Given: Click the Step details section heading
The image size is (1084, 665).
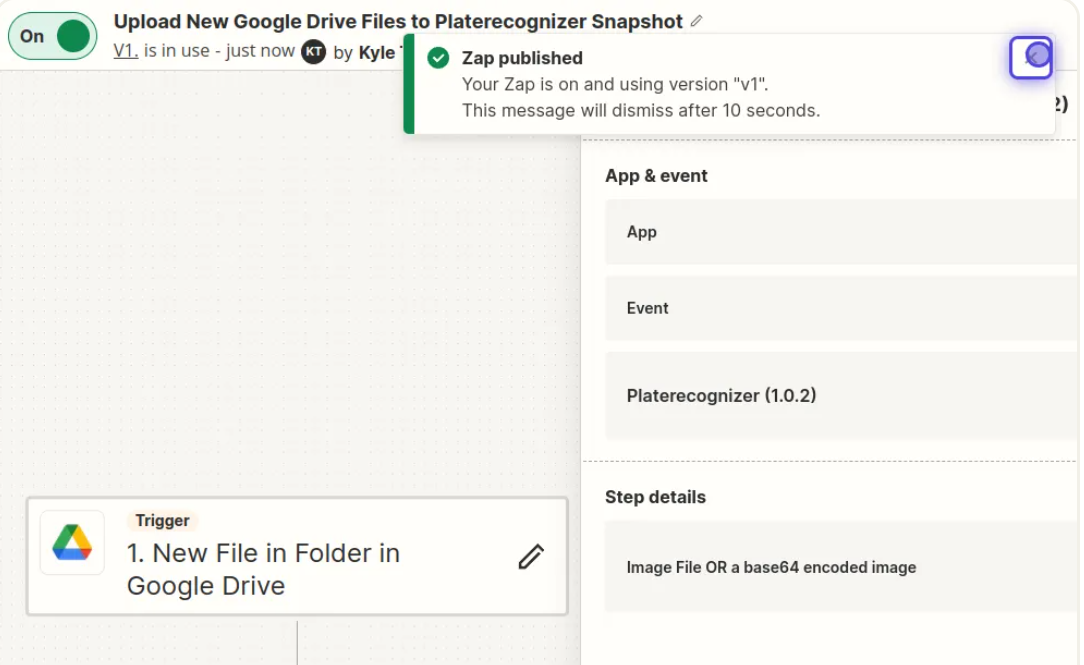Looking at the screenshot, I should pyautogui.click(x=655, y=497).
